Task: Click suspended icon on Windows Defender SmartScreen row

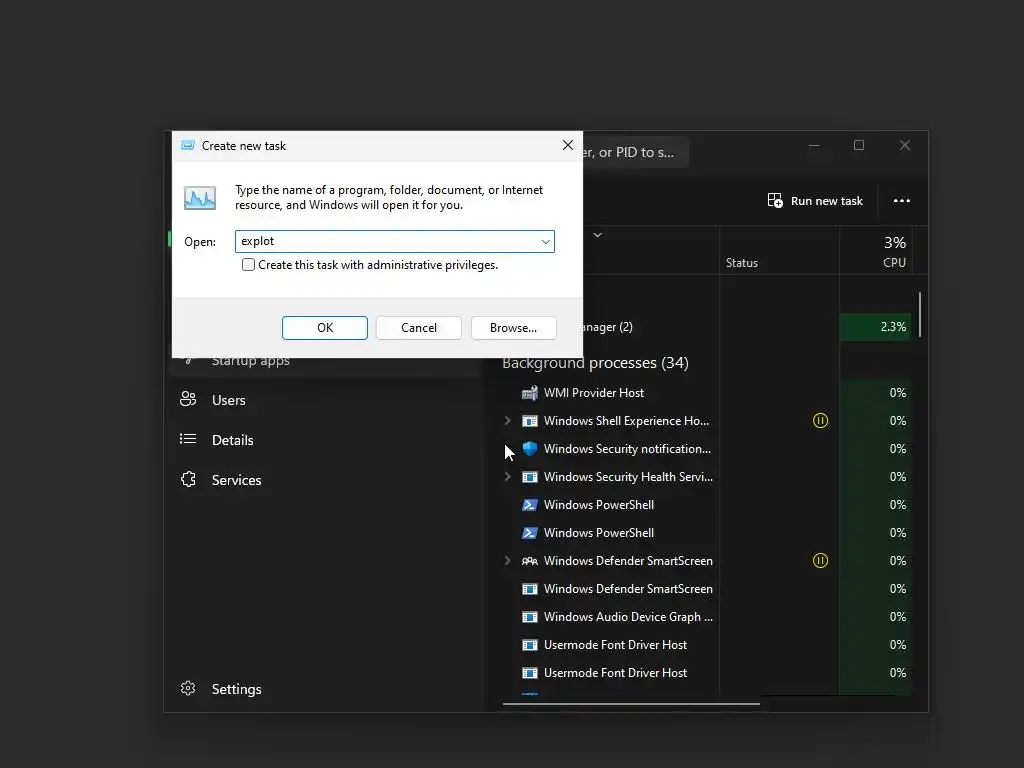Action: (820, 560)
